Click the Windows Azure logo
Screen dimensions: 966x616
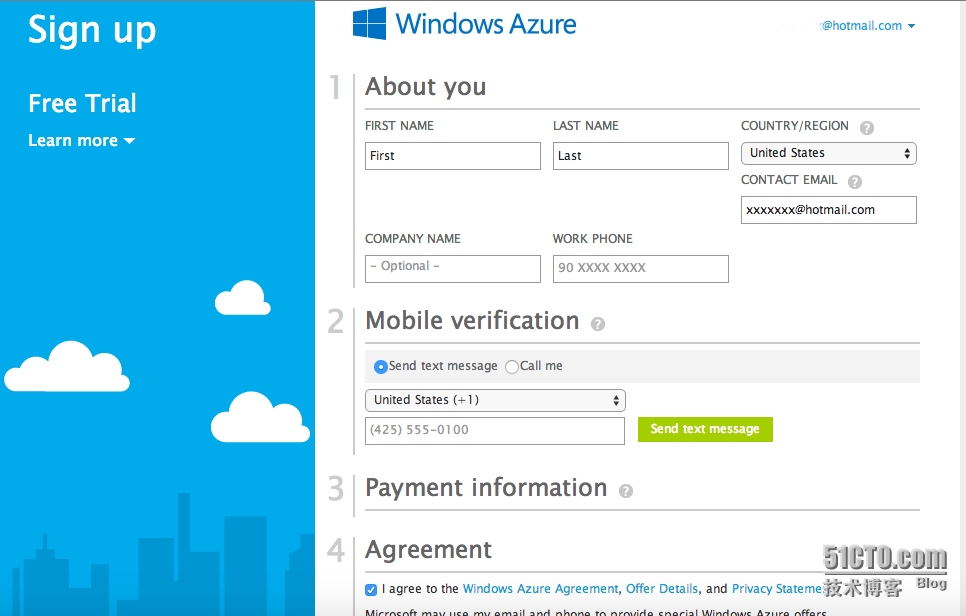465,24
